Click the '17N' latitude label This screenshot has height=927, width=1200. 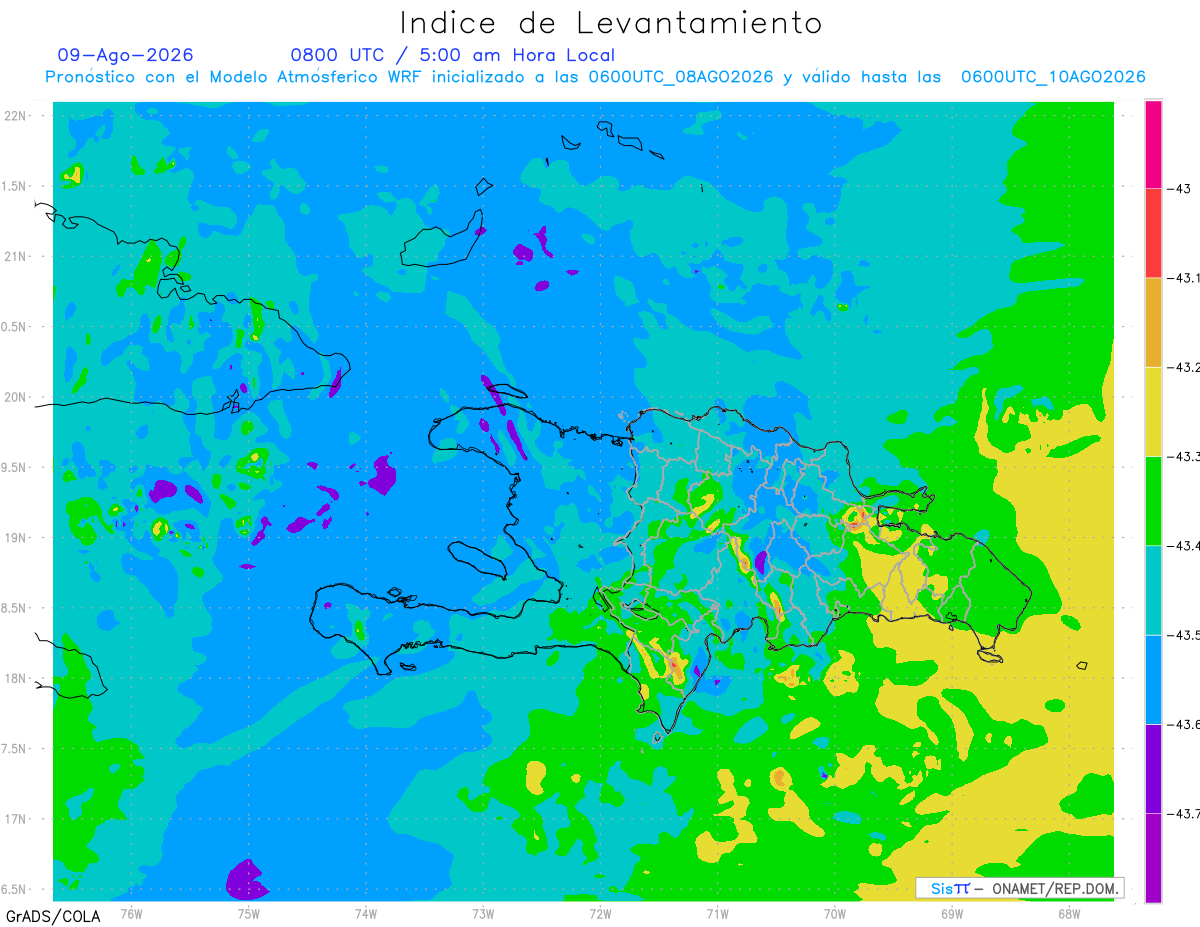17,819
